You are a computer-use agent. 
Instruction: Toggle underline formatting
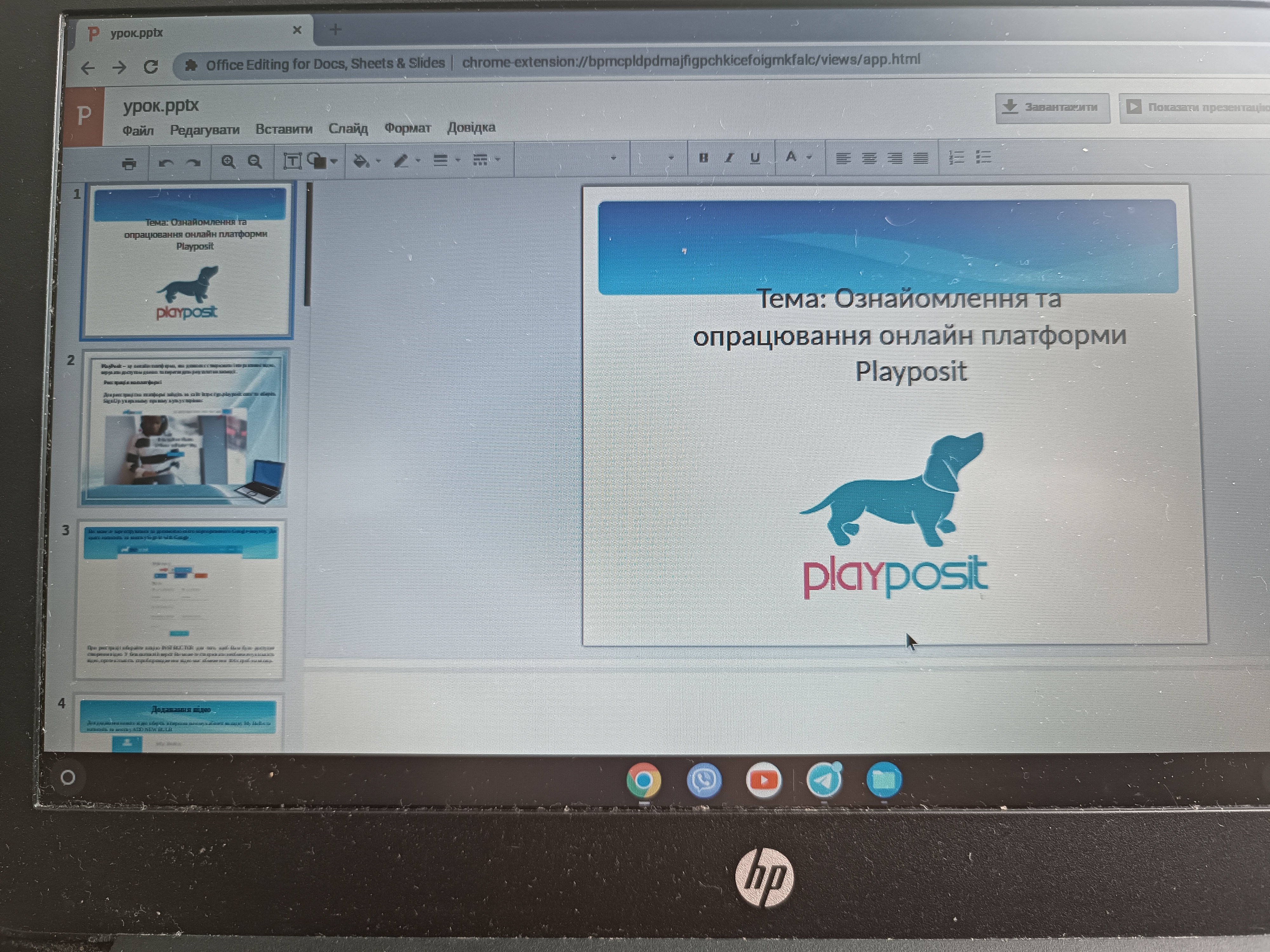(x=755, y=158)
